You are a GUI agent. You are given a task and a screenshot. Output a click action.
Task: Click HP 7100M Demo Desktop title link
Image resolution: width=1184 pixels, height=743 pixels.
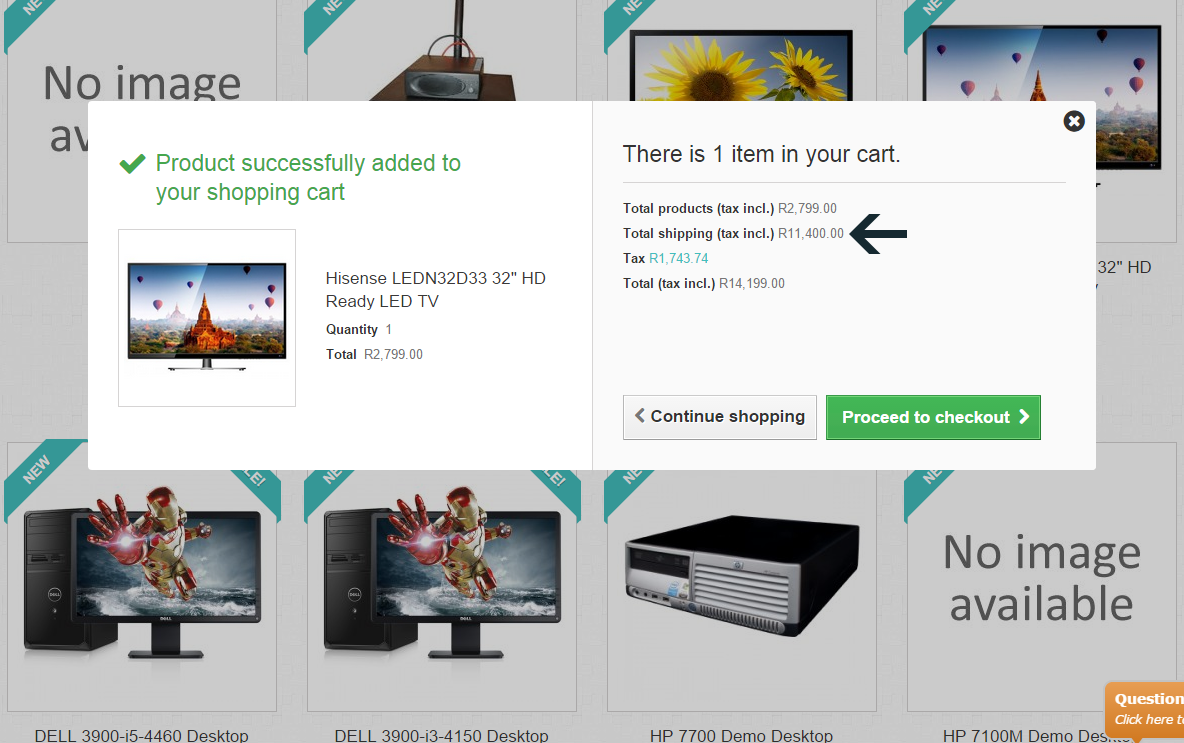pyautogui.click(x=1036, y=735)
